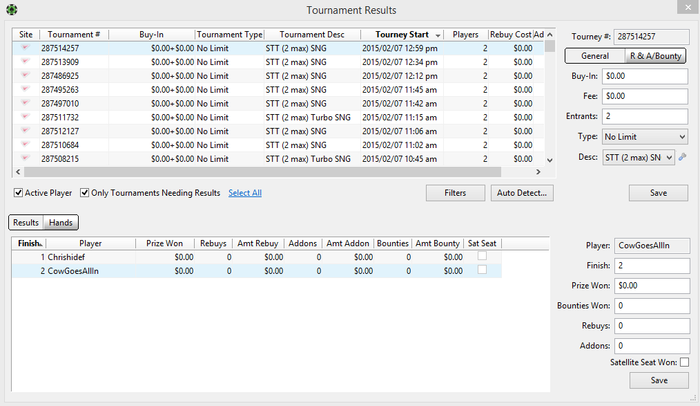Select tournament number 287511732
Screen dimensions: 700x406
[60, 117]
